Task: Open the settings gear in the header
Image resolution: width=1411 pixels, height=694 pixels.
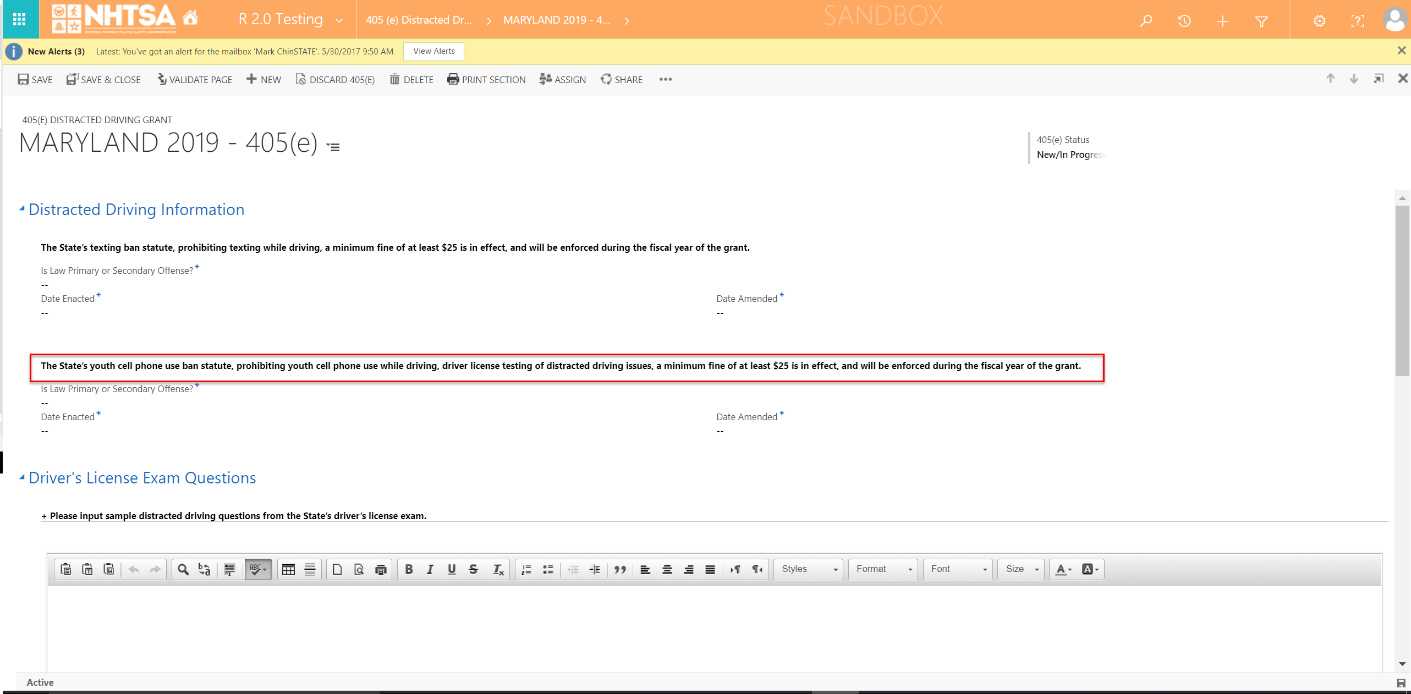Action: pyautogui.click(x=1319, y=21)
